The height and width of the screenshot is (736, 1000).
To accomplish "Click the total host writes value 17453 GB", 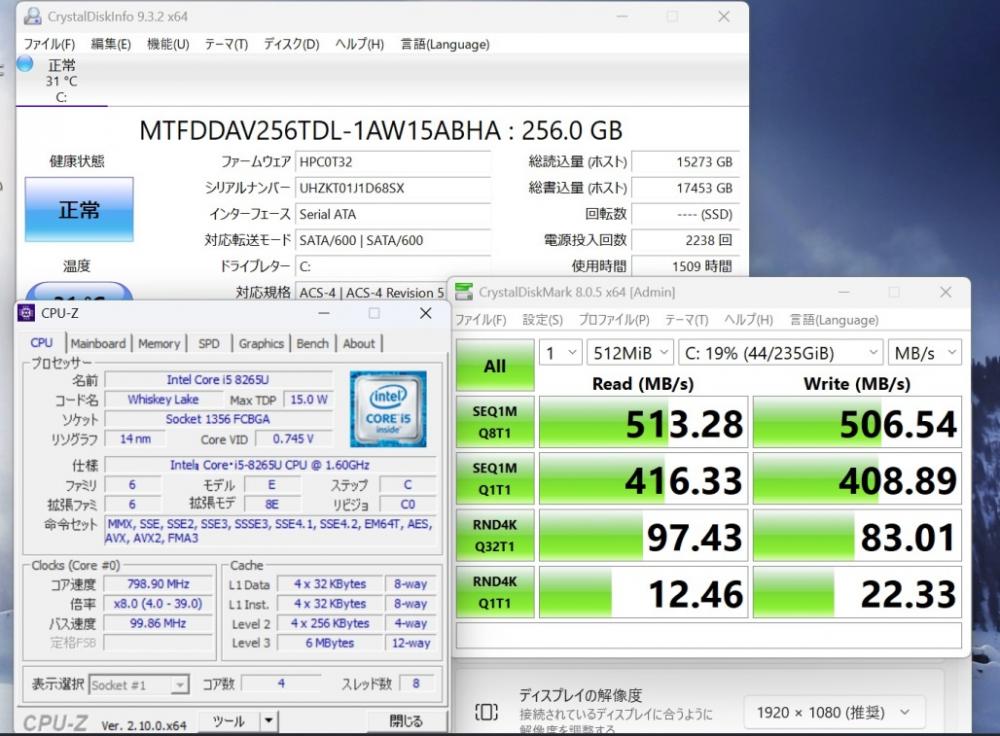I will tap(684, 188).
